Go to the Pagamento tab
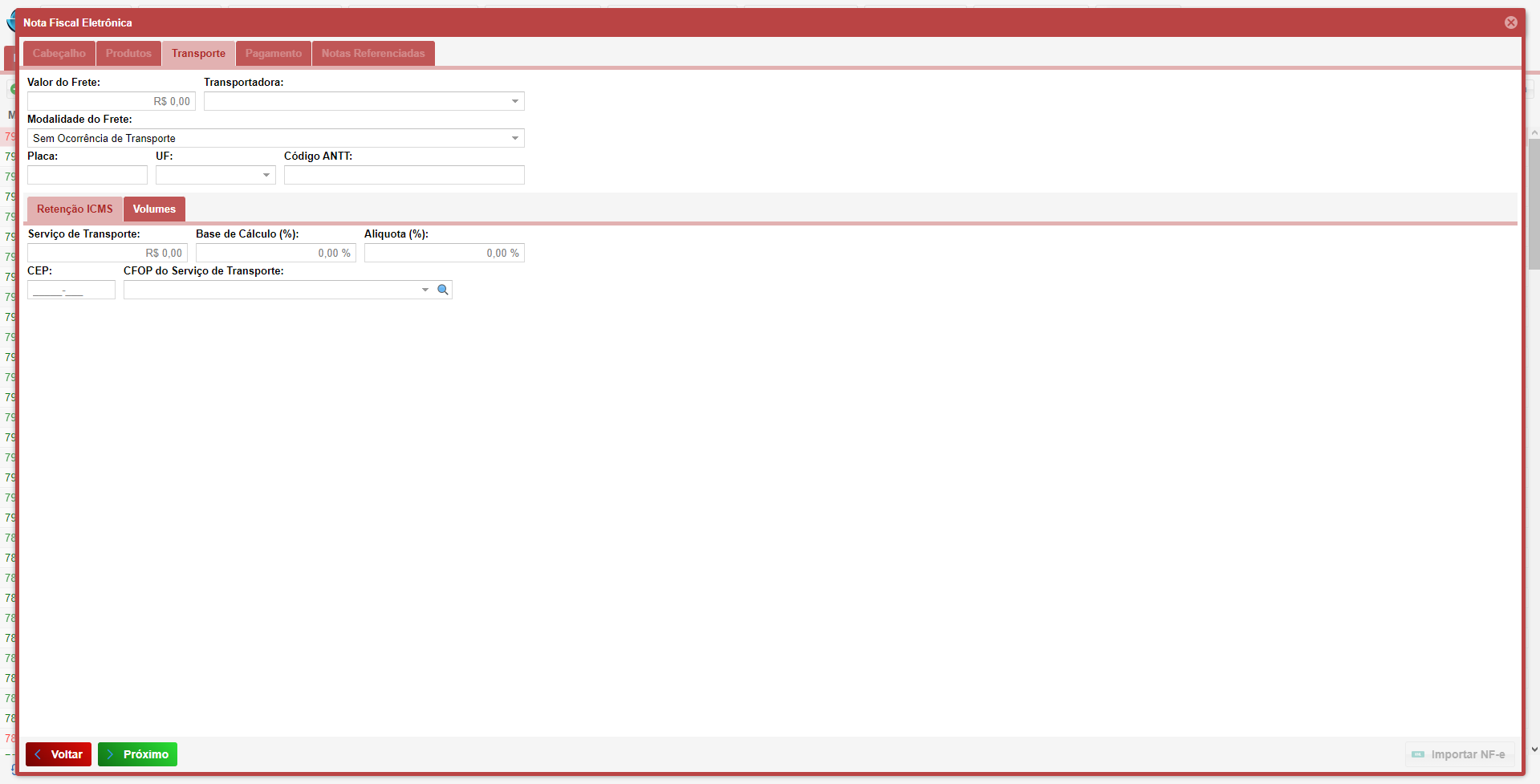 tap(273, 54)
